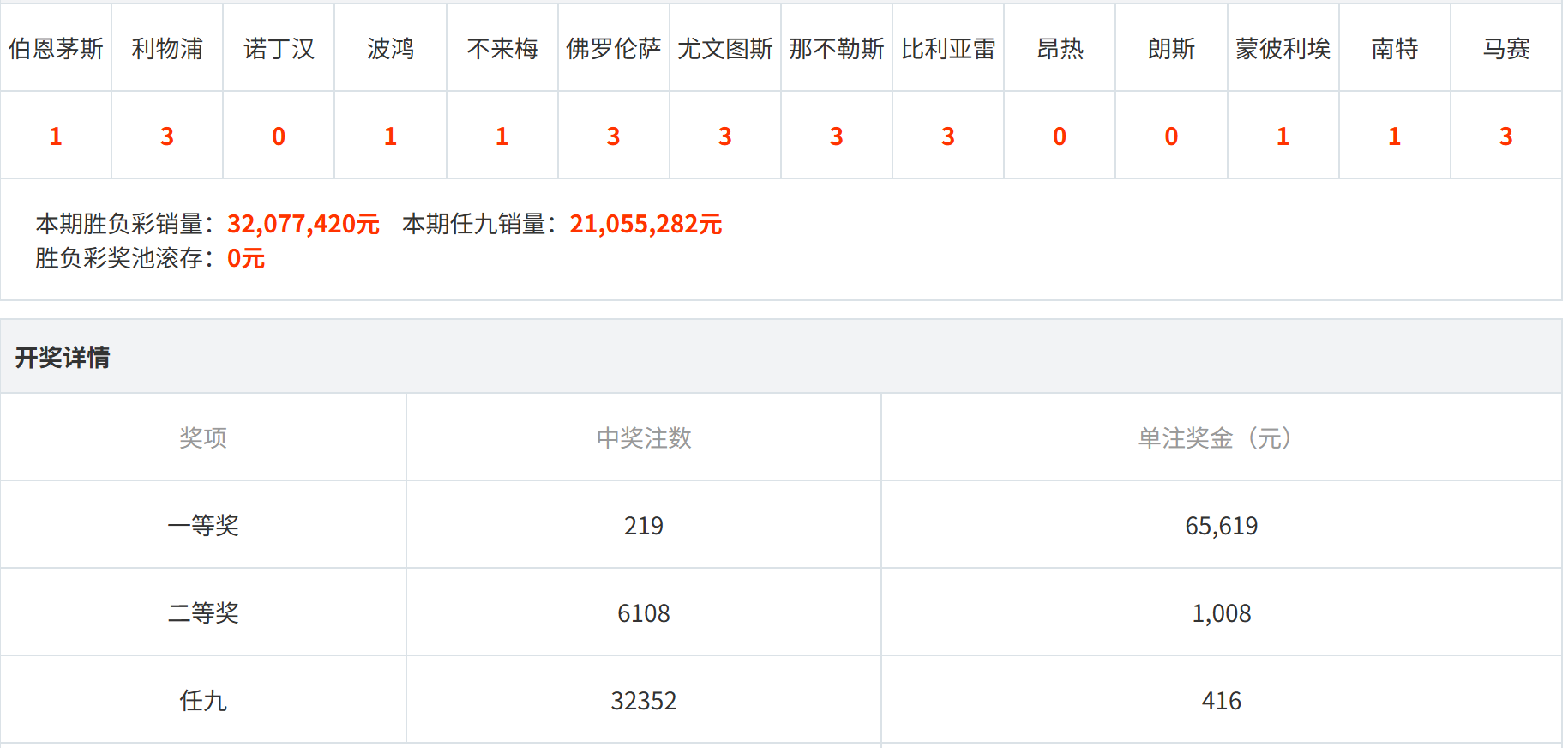Select the 利物浦 team name
Screen dimensions: 1568x748
point(167,49)
